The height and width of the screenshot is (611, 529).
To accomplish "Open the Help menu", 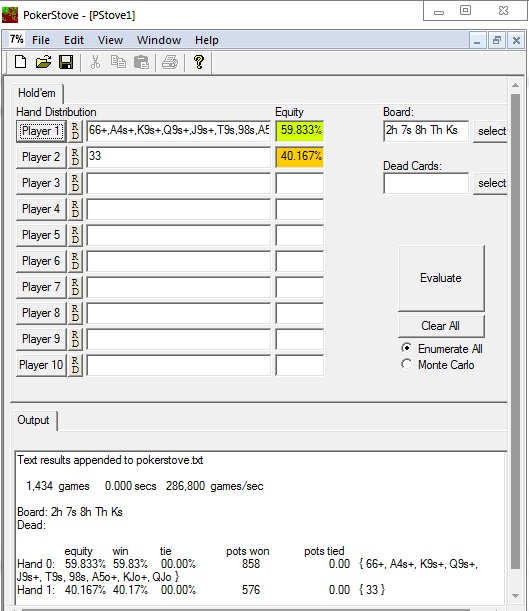I will (206, 40).
